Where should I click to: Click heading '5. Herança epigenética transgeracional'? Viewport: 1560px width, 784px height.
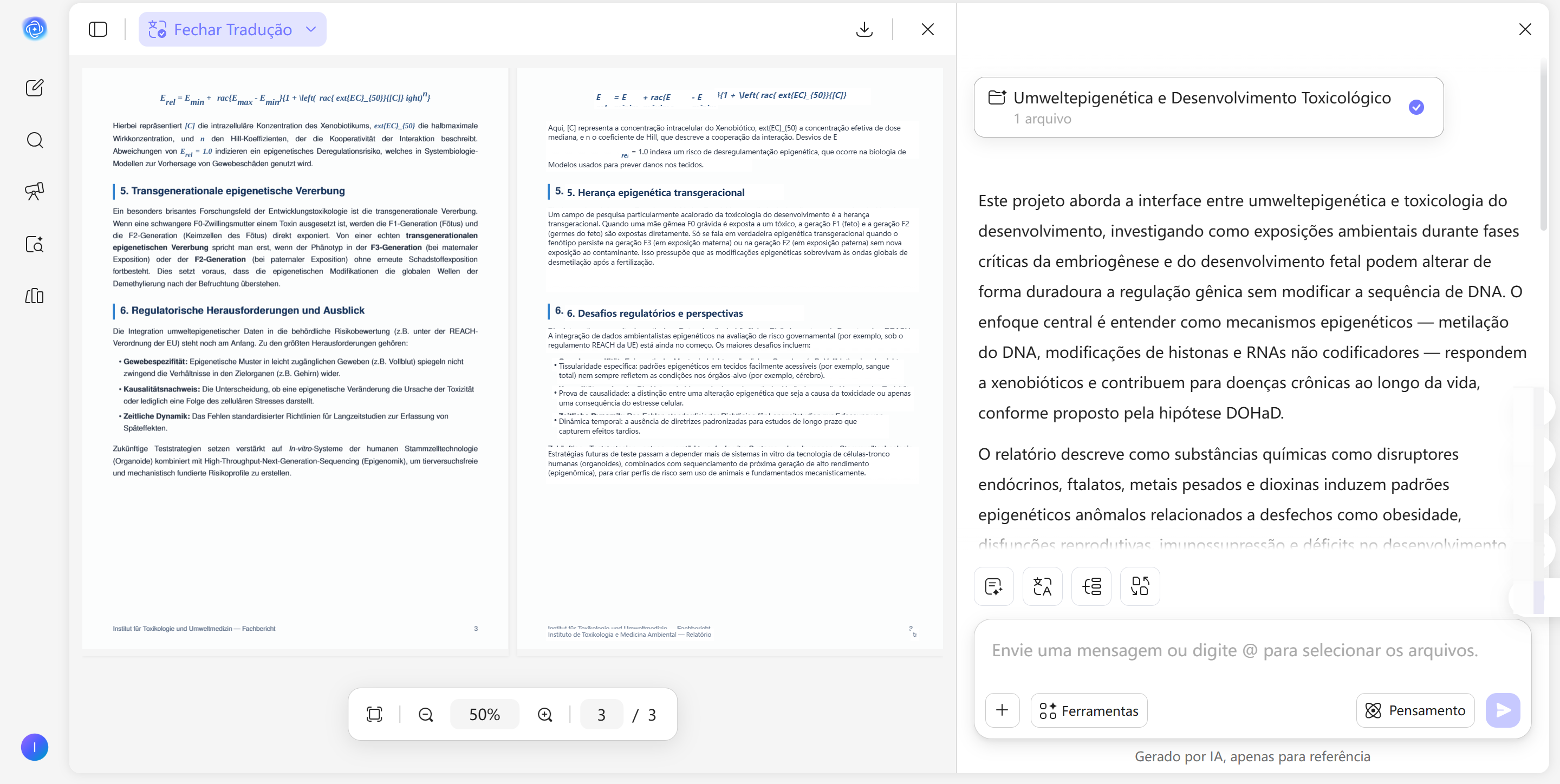(x=655, y=193)
